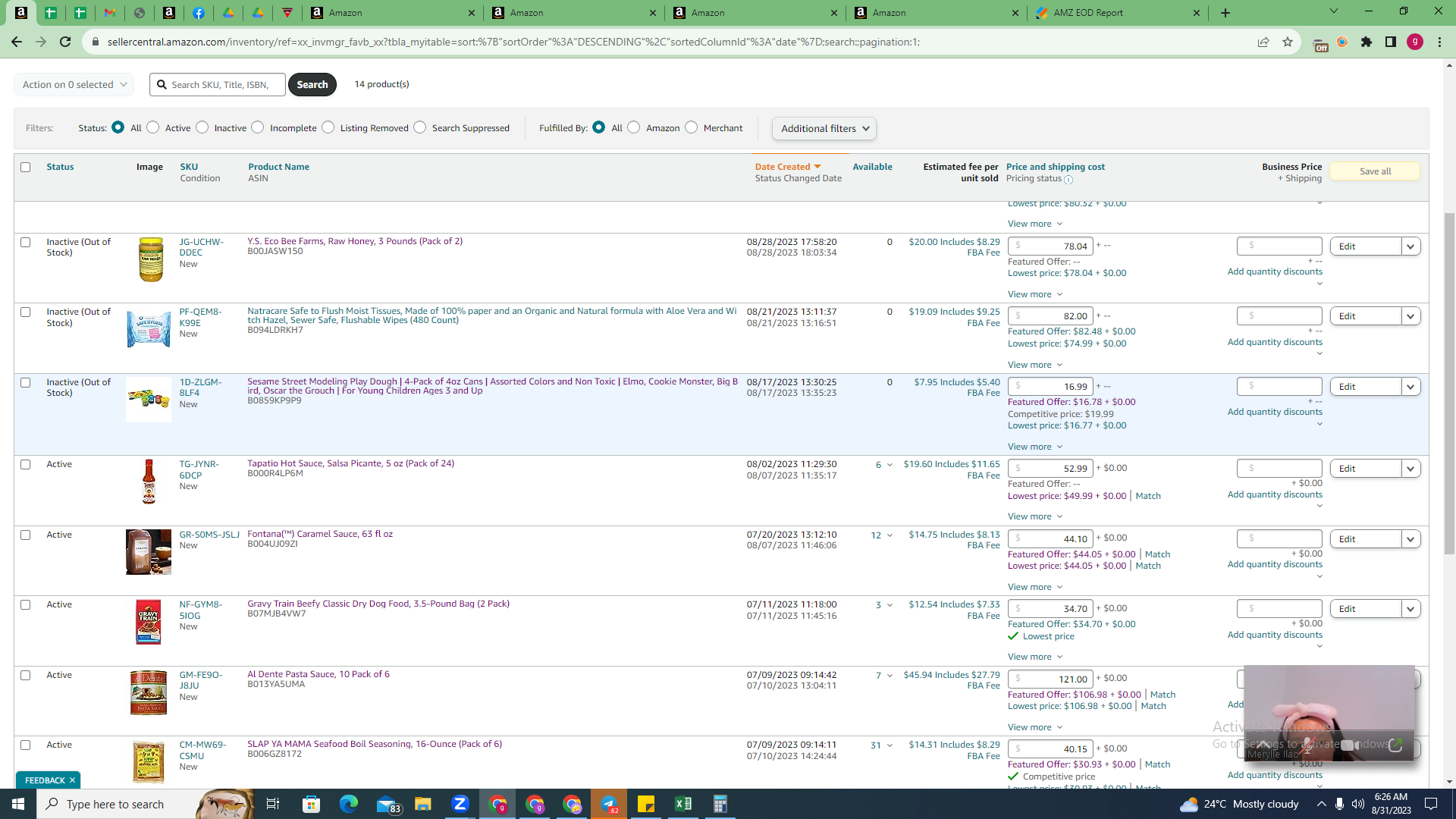Sort by the Status column header
Image resolution: width=1456 pixels, height=819 pixels.
[x=60, y=167]
